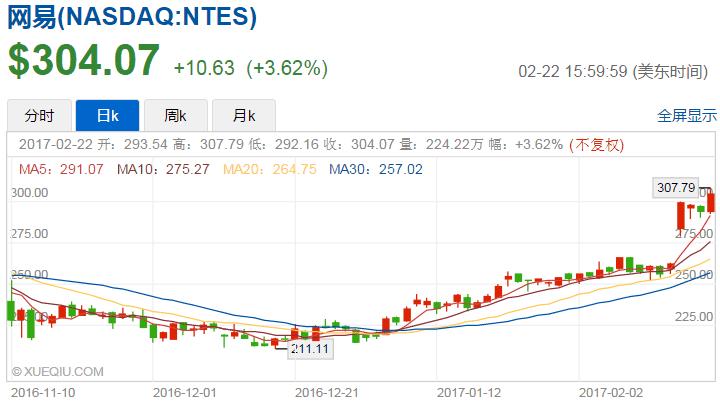Screen dimensions: 720x405
Task: Open fullscreen view via 全屏显示 link
Action: 686,116
